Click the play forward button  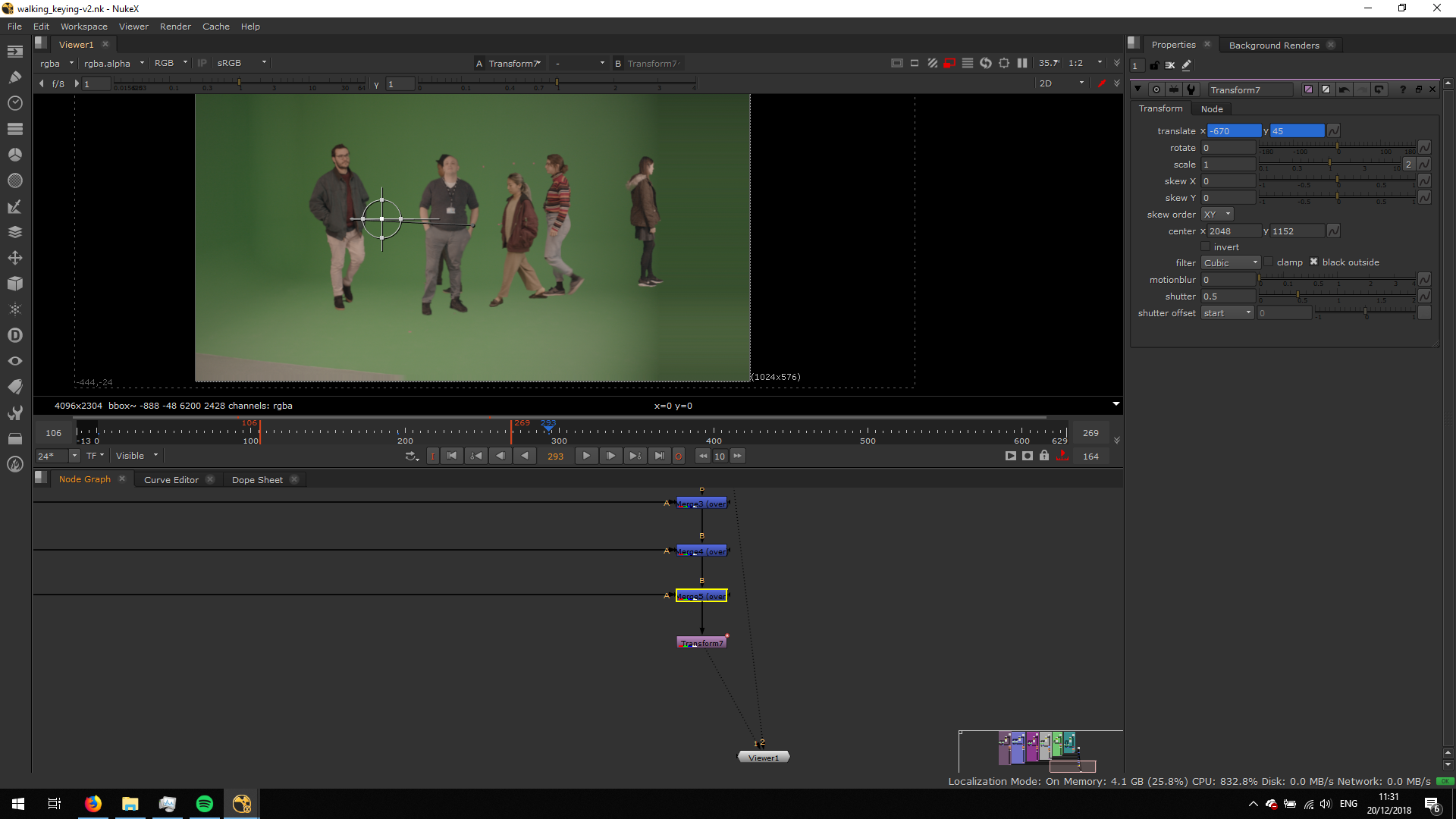point(586,456)
